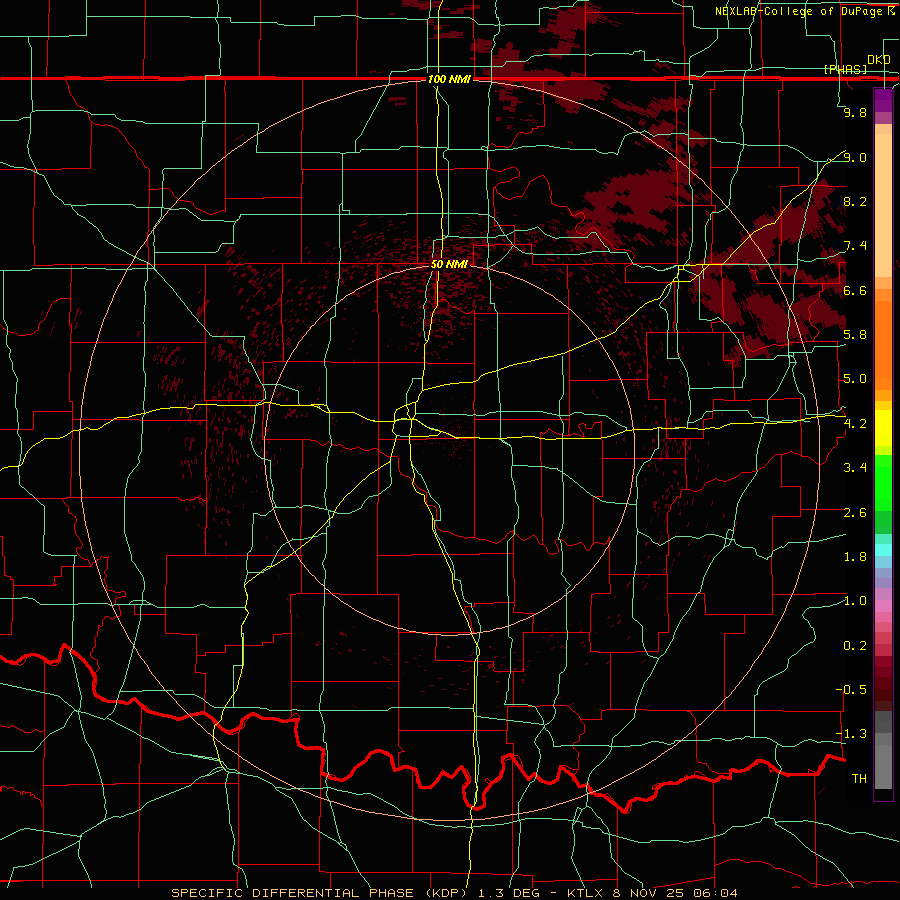Viewport: 900px width, 900px height.
Task: Click the -0.5 scale value
Action: point(852,690)
